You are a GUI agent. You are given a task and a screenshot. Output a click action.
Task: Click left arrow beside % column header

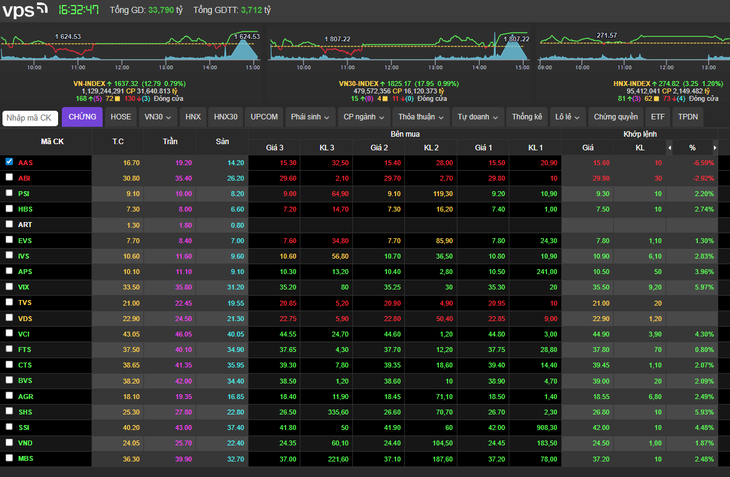click(x=669, y=148)
